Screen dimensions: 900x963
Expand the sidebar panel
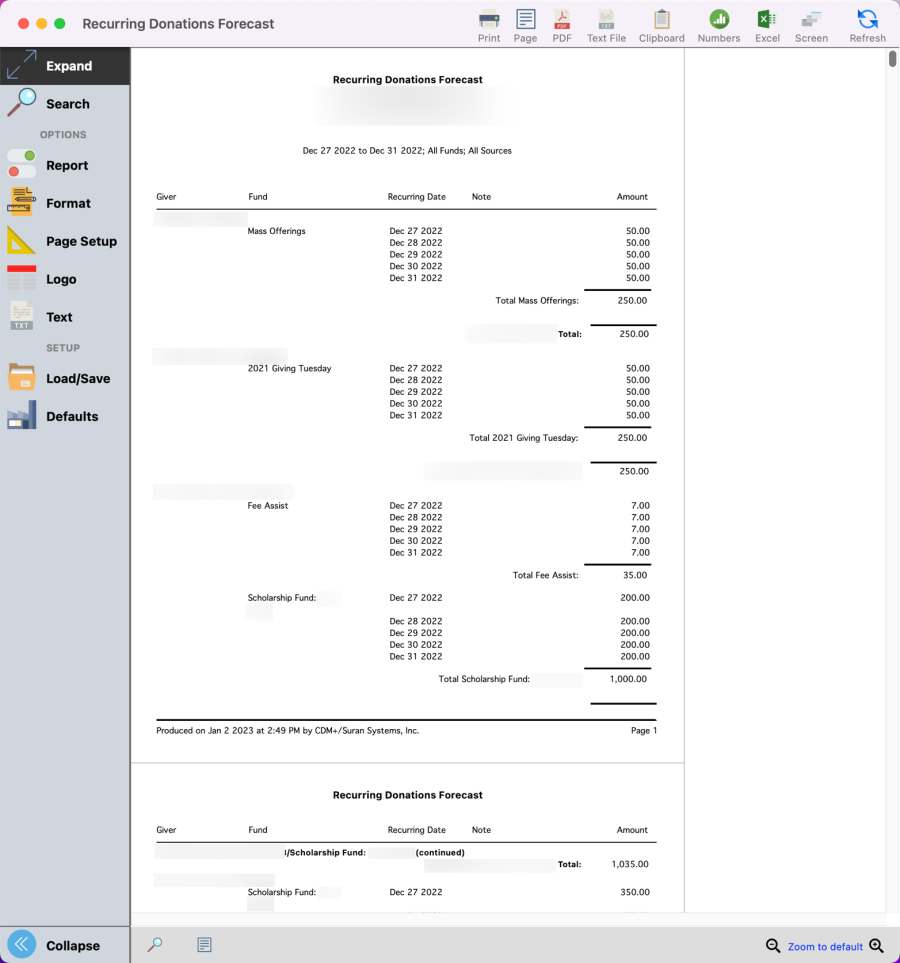click(x=65, y=66)
